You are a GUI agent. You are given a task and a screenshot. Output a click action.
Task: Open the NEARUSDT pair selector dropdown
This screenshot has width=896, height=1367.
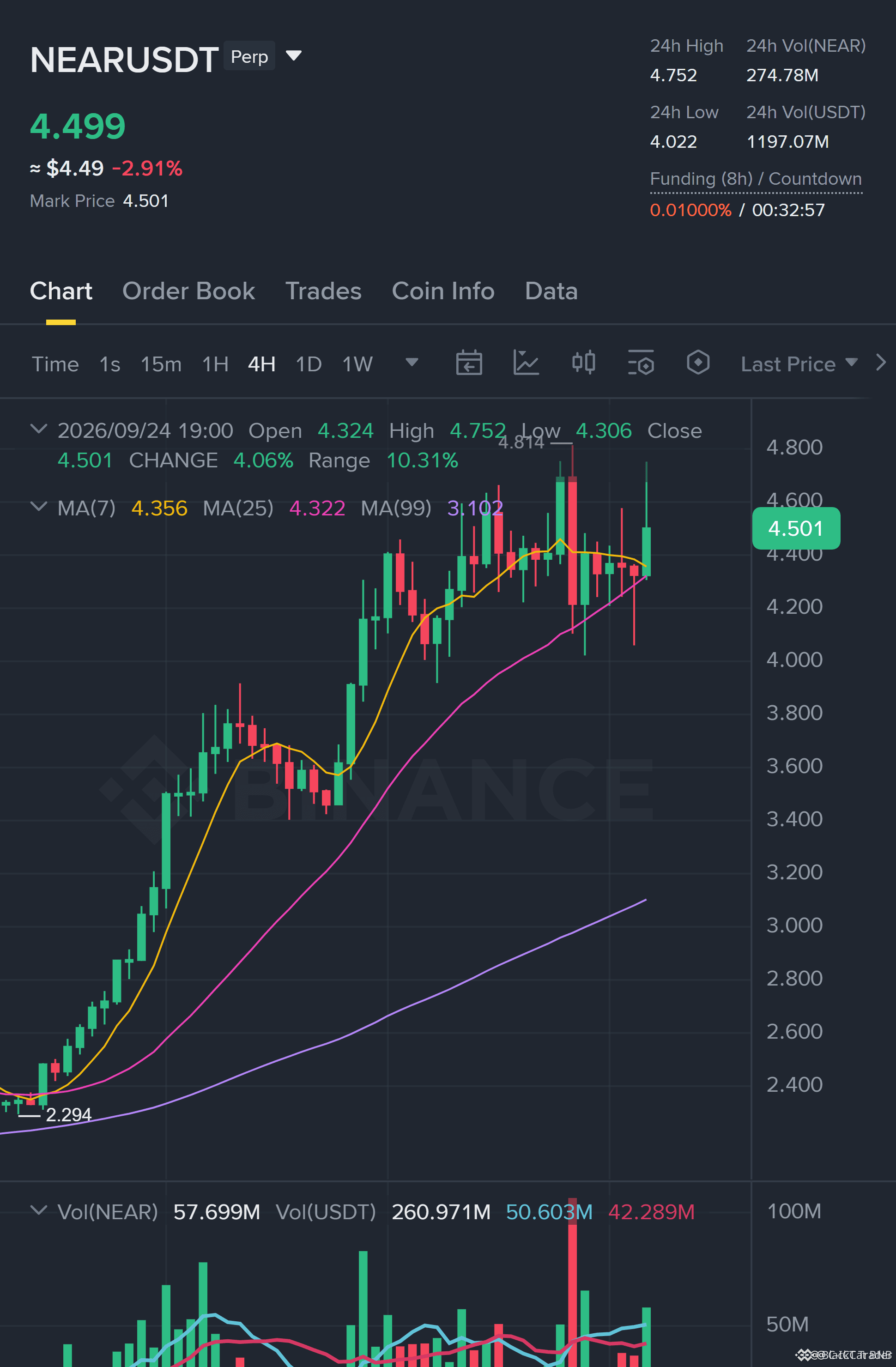point(293,56)
